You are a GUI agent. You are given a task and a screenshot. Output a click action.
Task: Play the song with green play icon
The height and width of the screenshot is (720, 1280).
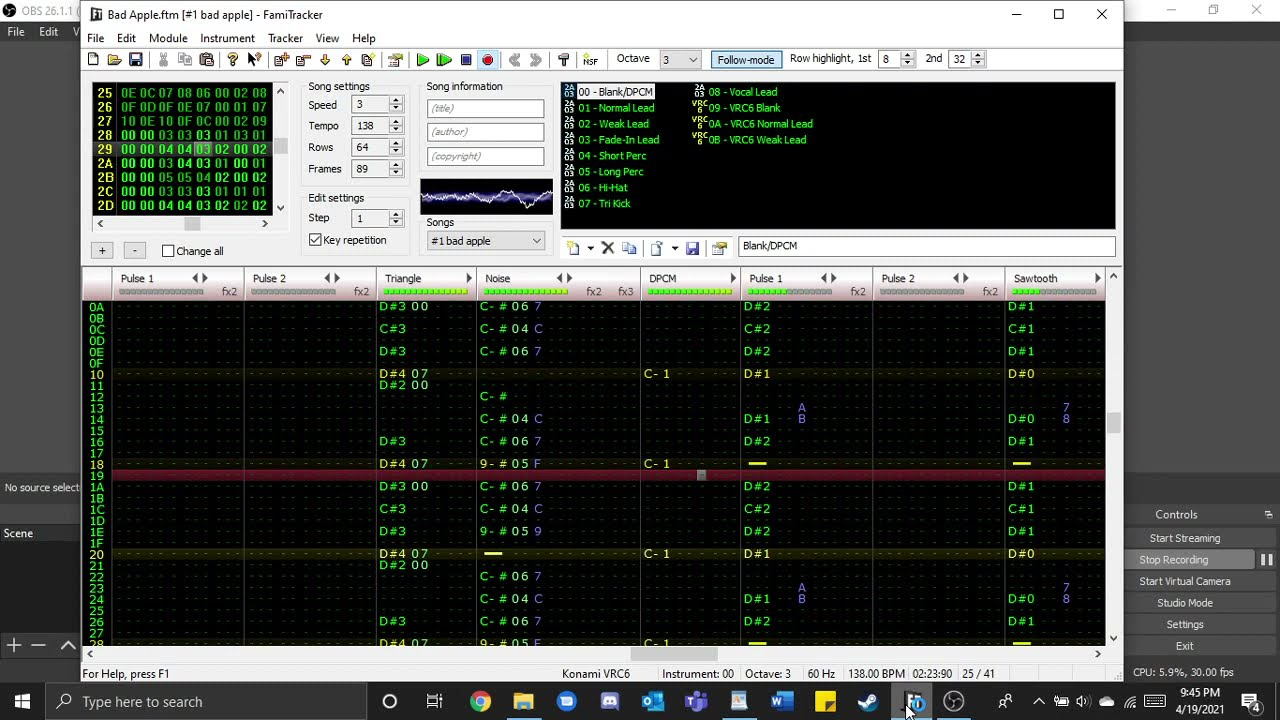pyautogui.click(x=423, y=60)
